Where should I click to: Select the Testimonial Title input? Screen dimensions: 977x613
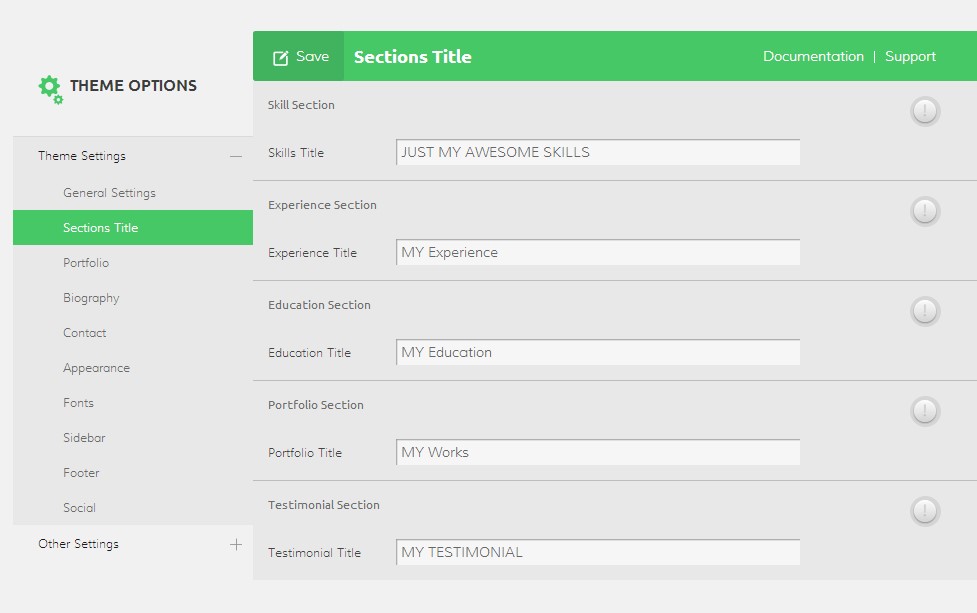(597, 553)
